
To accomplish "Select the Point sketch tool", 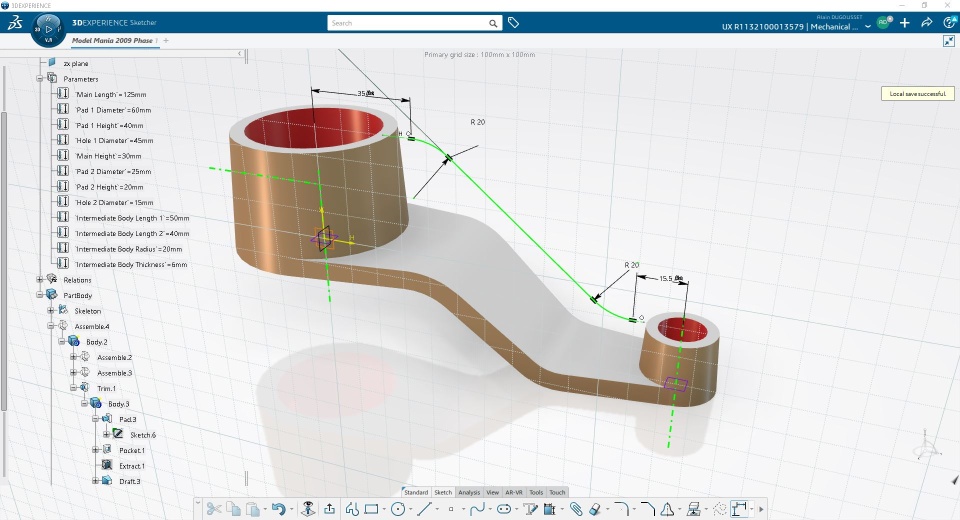I will (x=451, y=509).
